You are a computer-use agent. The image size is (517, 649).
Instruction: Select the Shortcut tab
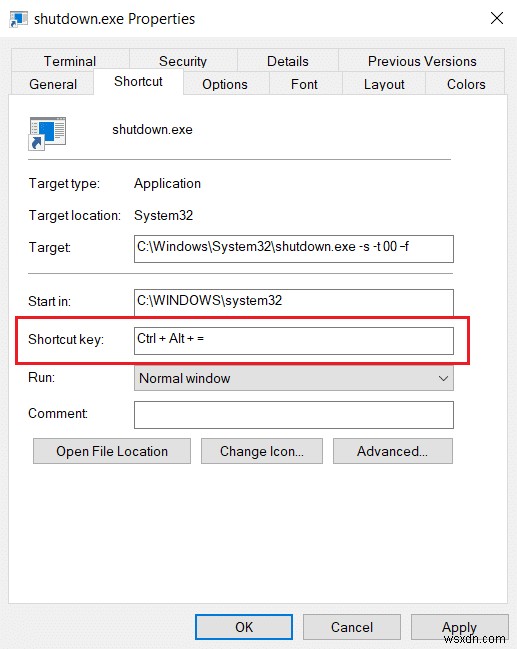pos(138,82)
